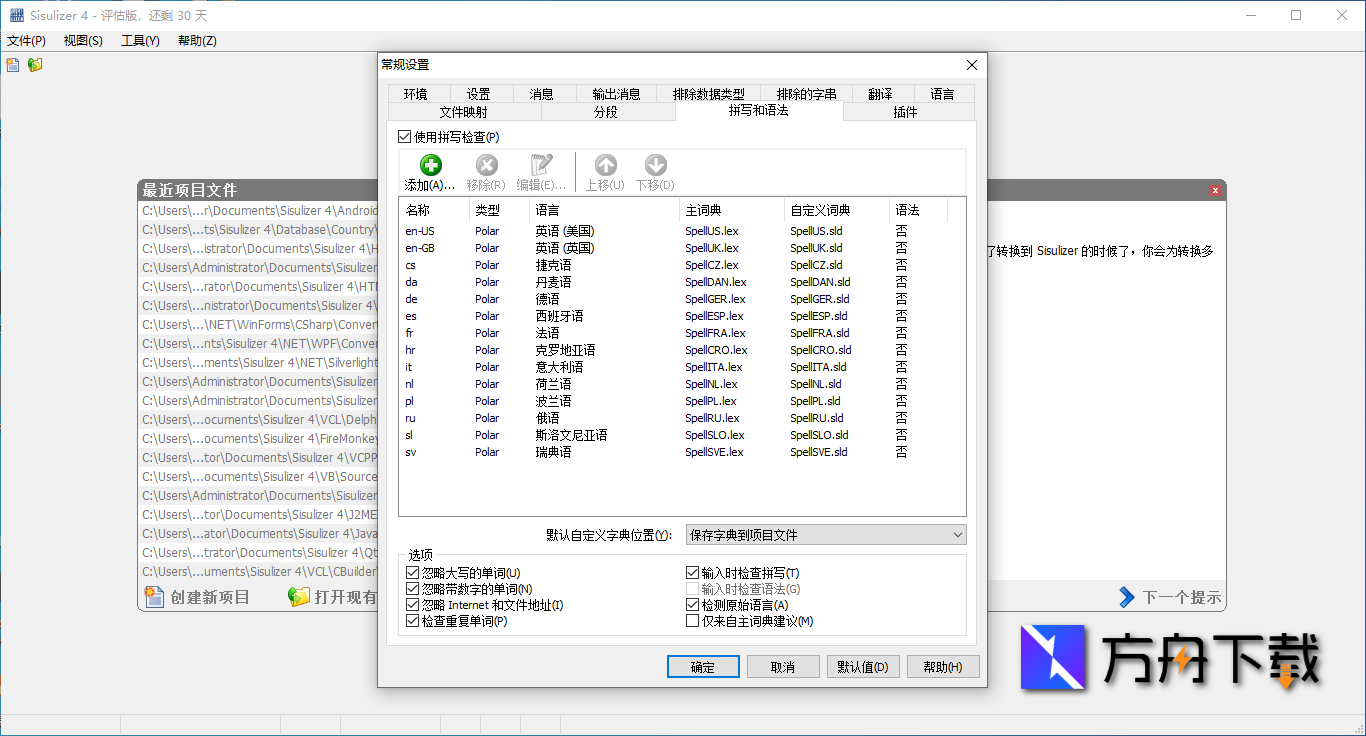Uncheck 忽略大写的单词 option
Viewport: 1366px width, 736px height.
[x=411, y=574]
